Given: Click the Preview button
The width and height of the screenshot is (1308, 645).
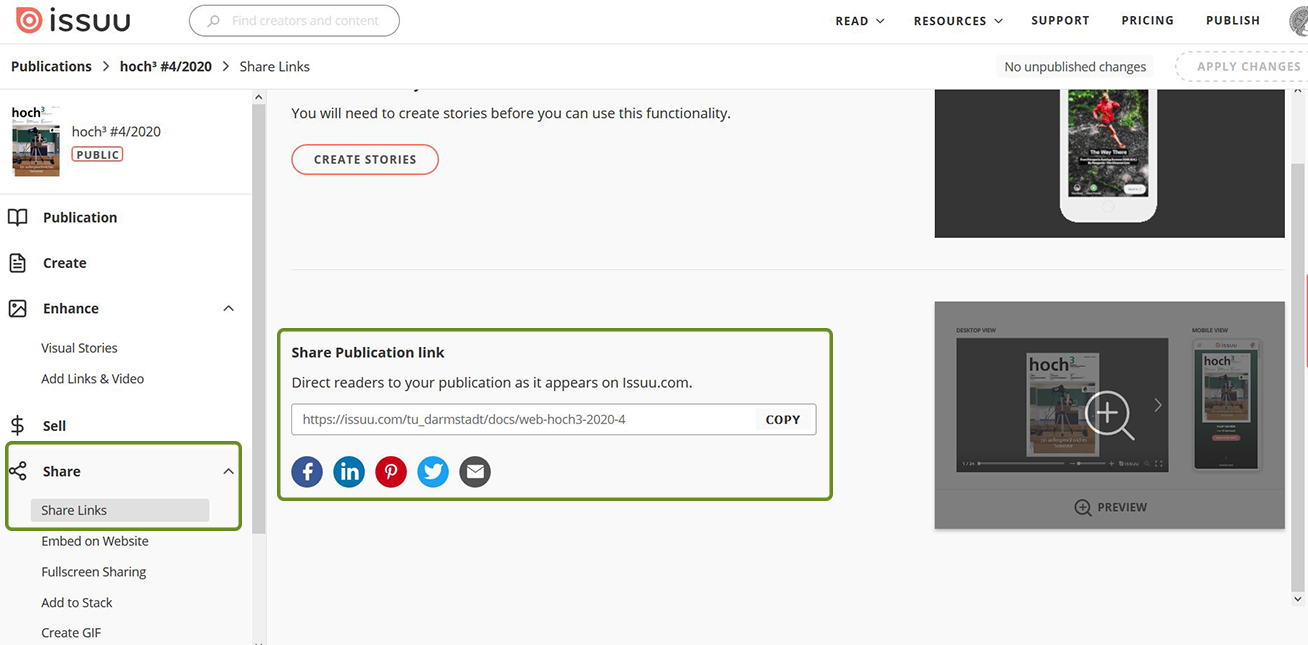Looking at the screenshot, I should pyautogui.click(x=1110, y=507).
